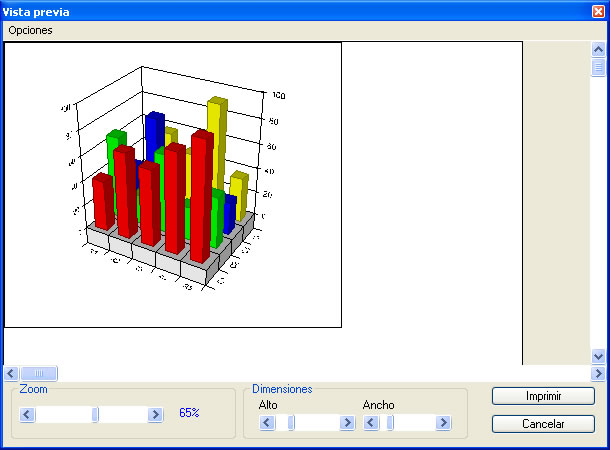Click the vertical scrollbar thumb
Image resolution: width=610 pixels, height=450 pixels.
click(x=598, y=68)
